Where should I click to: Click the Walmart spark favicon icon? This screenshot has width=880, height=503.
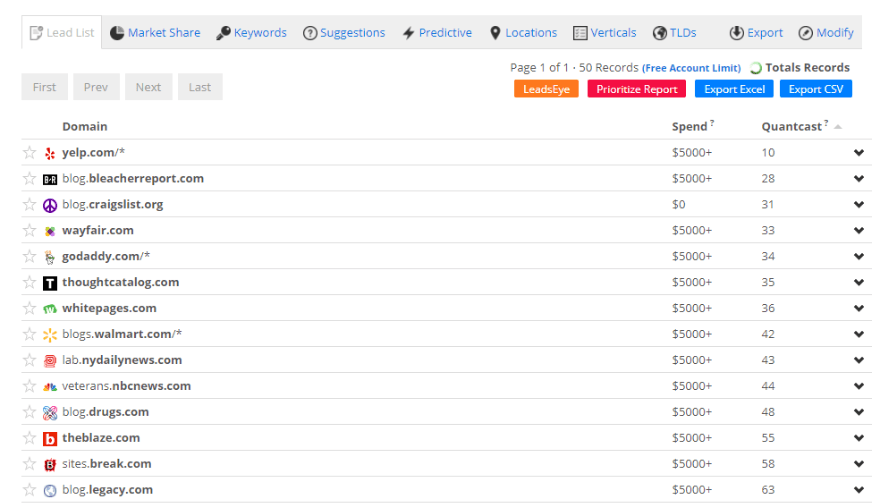50,335
